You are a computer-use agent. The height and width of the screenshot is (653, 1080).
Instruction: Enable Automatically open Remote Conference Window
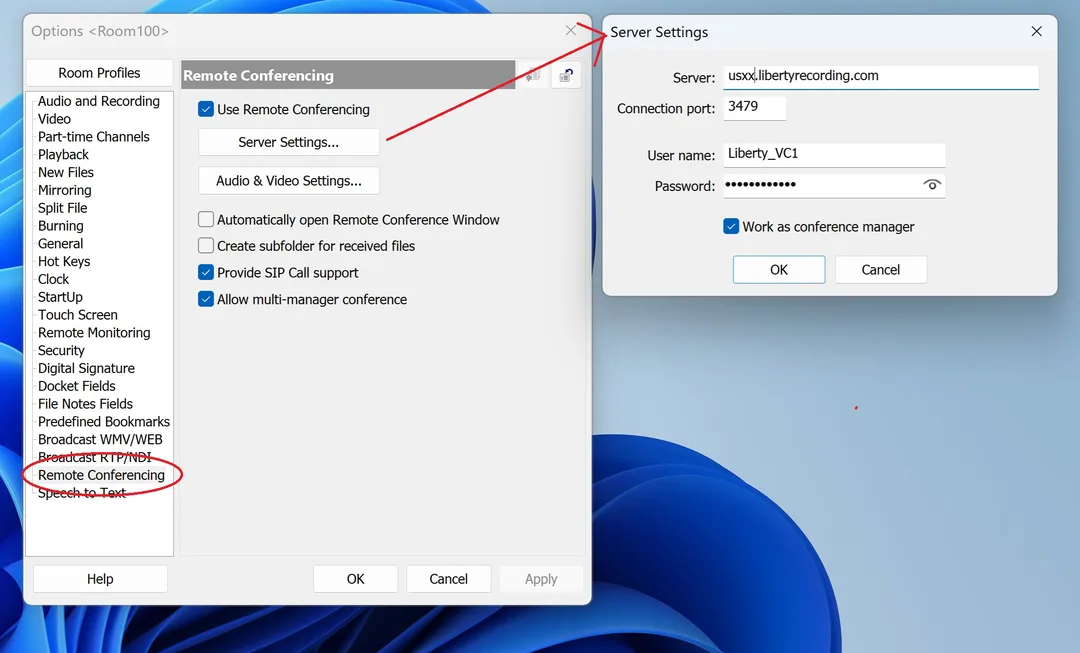(x=206, y=219)
